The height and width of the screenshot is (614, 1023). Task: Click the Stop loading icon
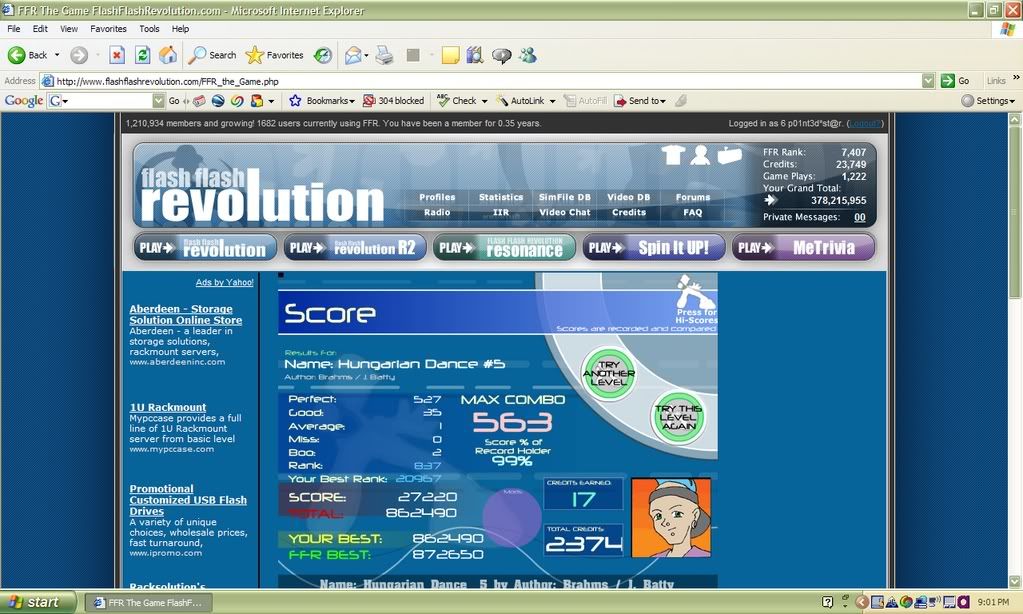[117, 55]
